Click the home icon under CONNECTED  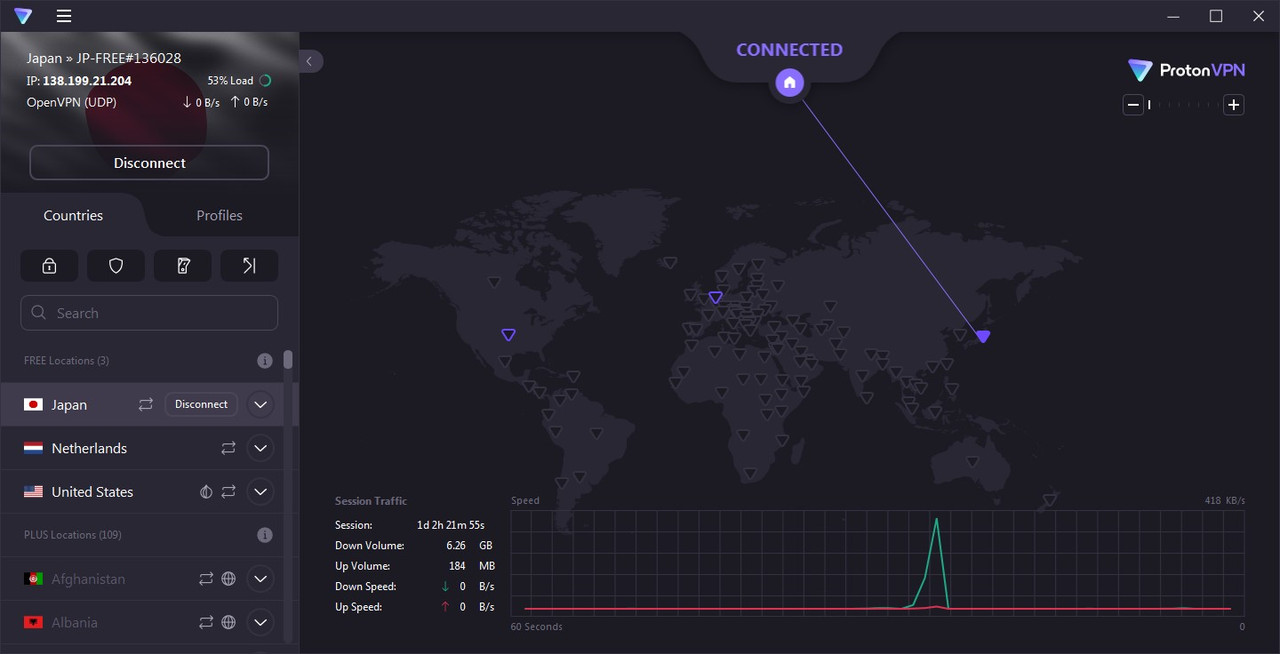click(789, 82)
